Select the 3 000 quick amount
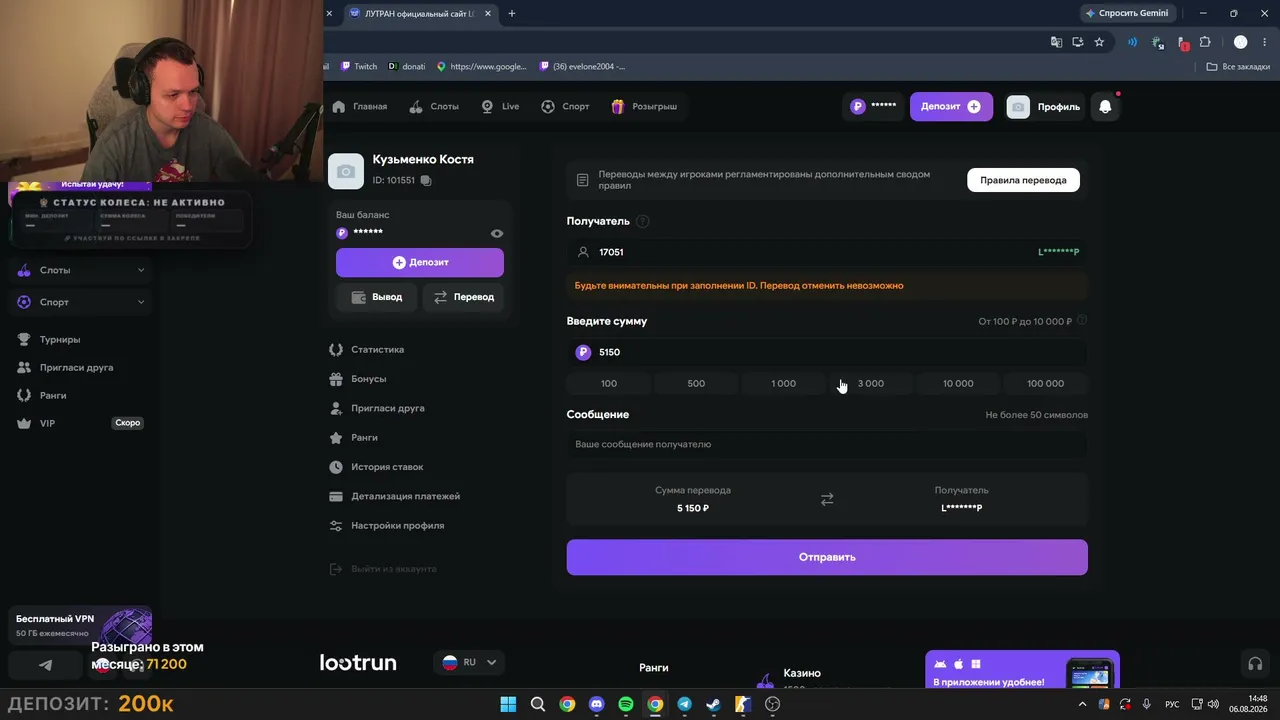 point(871,384)
